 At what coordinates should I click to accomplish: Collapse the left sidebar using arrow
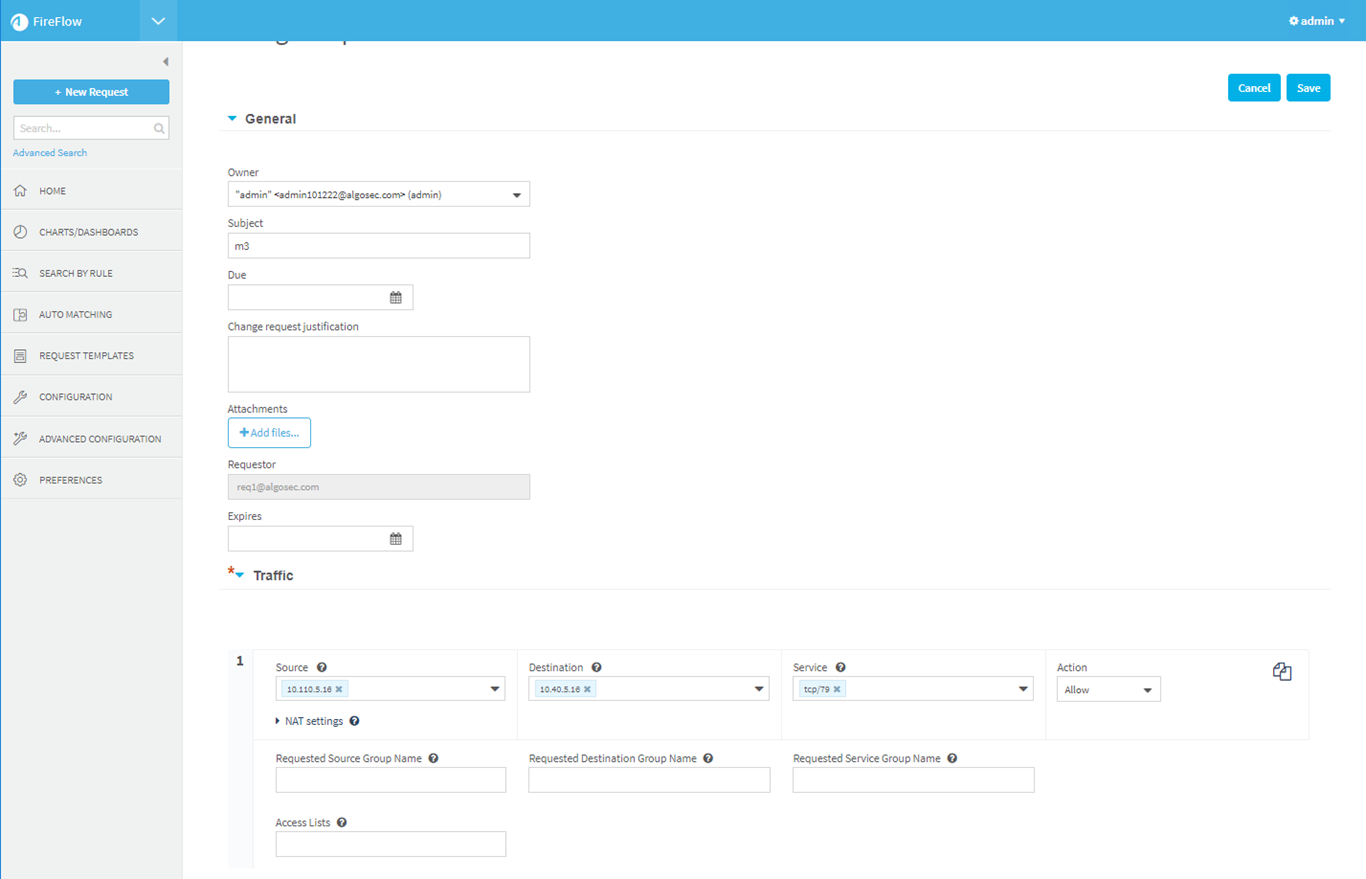(165, 62)
